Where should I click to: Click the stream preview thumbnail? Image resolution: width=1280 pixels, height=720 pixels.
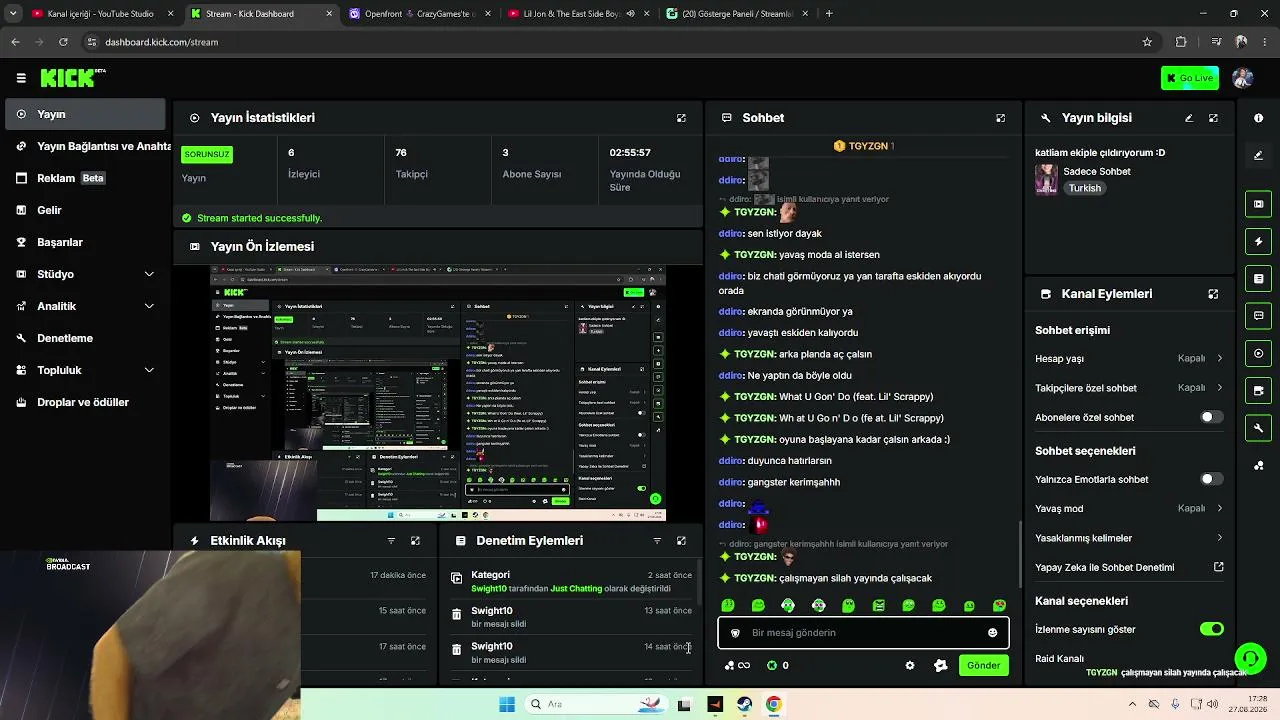click(438, 393)
